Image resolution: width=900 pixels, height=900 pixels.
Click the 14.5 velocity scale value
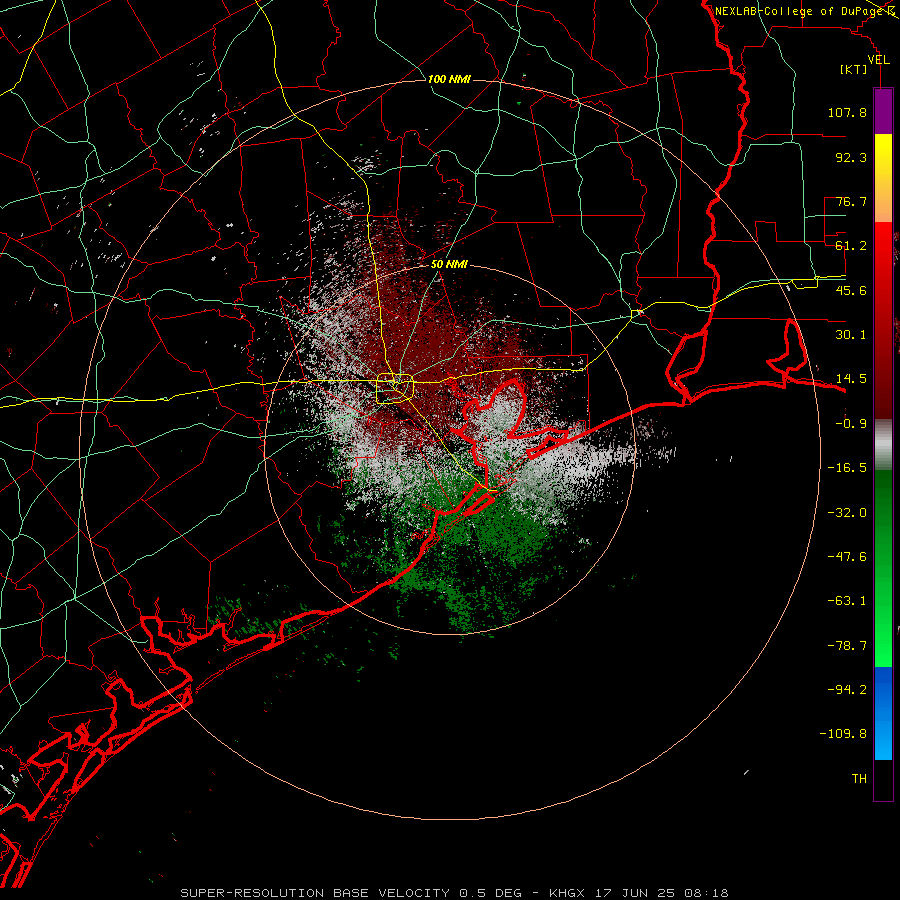click(851, 379)
